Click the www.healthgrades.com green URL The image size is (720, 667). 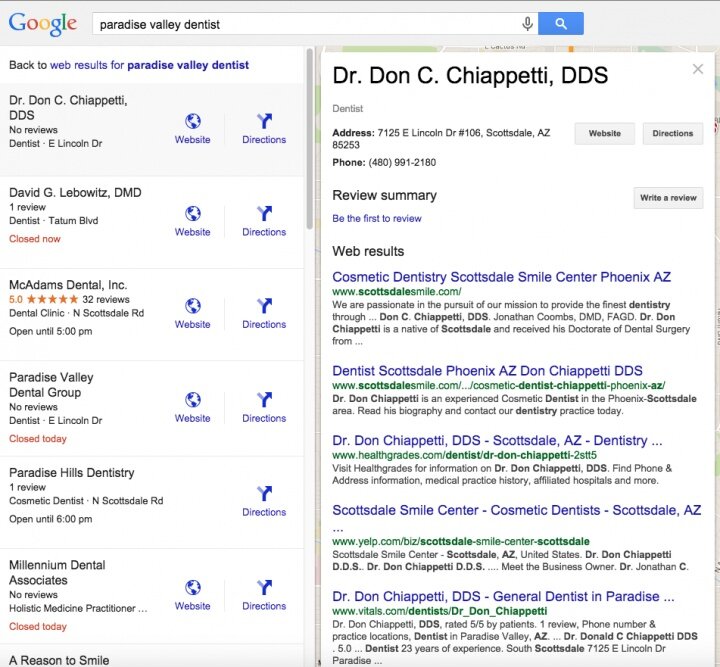465,455
